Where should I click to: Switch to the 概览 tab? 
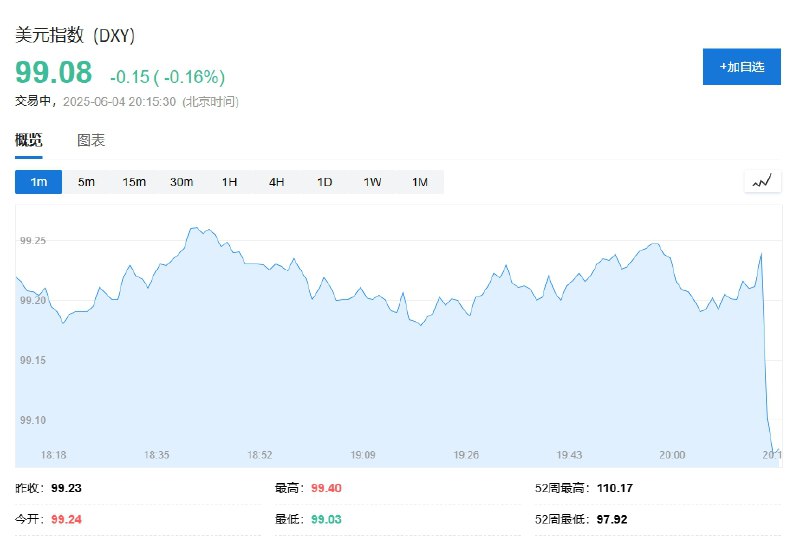pyautogui.click(x=29, y=140)
